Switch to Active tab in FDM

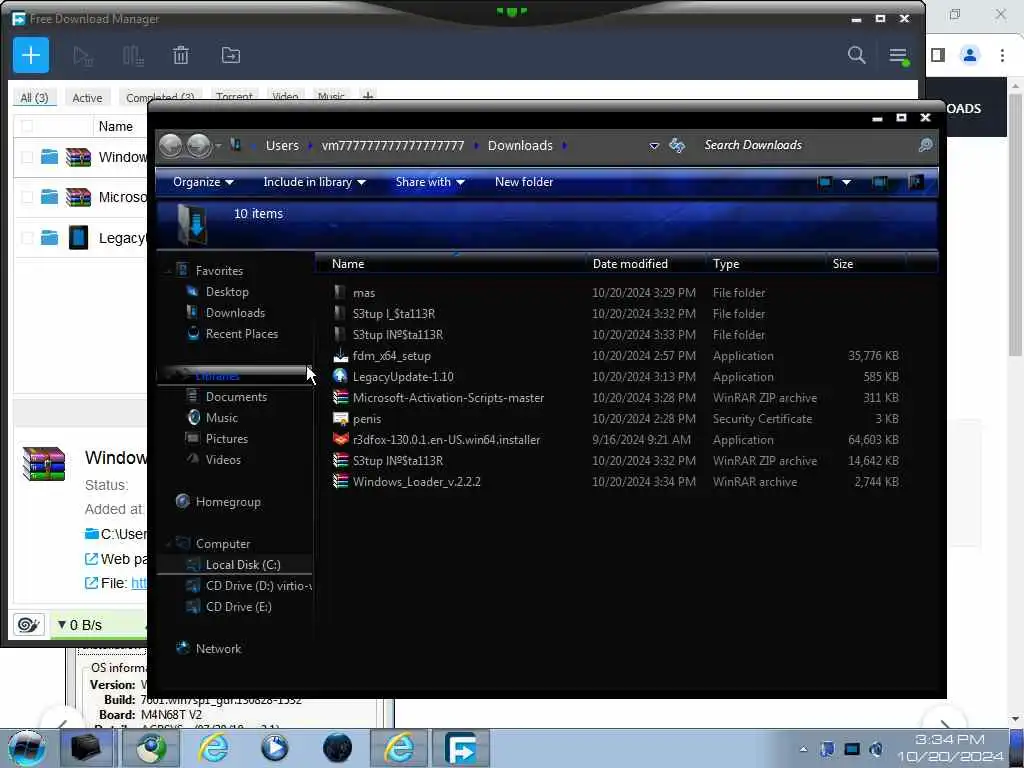87,97
